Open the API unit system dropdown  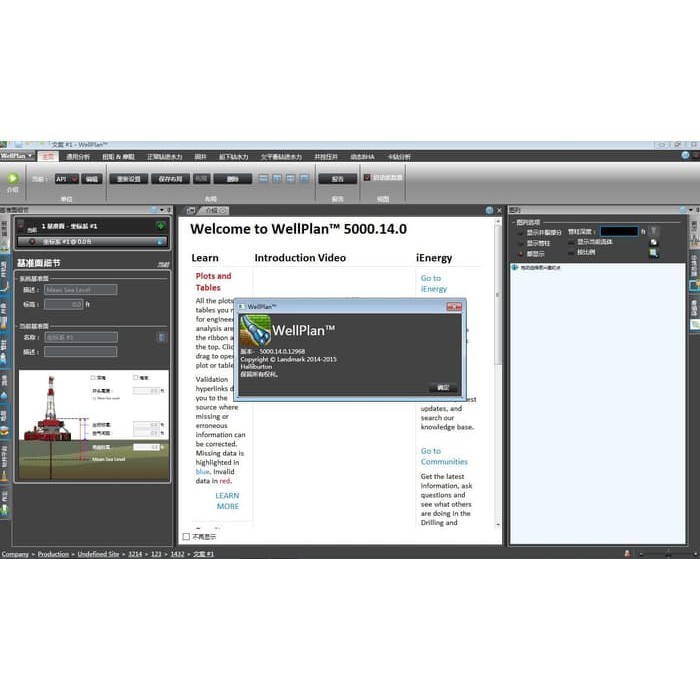tap(67, 179)
